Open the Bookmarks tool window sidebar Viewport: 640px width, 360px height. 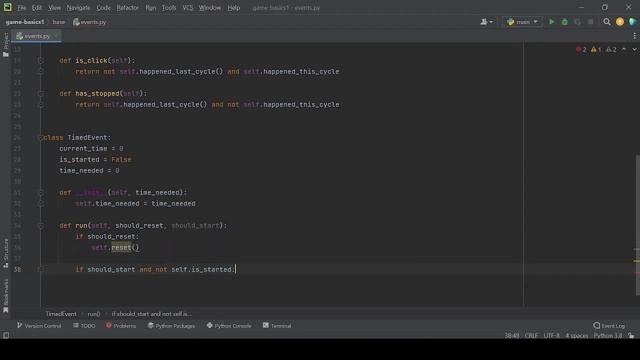(x=6, y=296)
